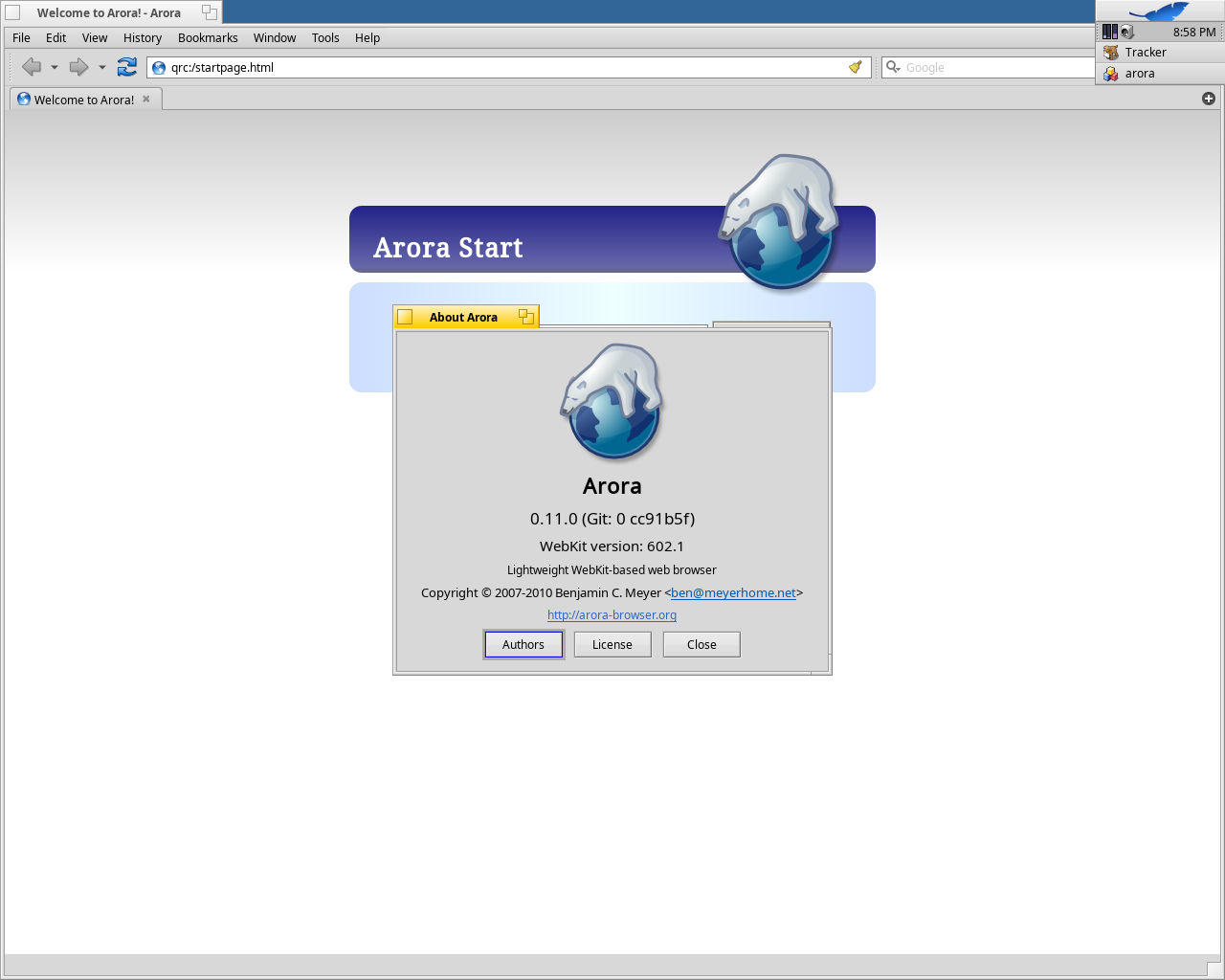Image resolution: width=1225 pixels, height=980 pixels.
Task: Click the version text 0.11.0 (Git: 0 cc91b5f)
Action: coord(612,519)
